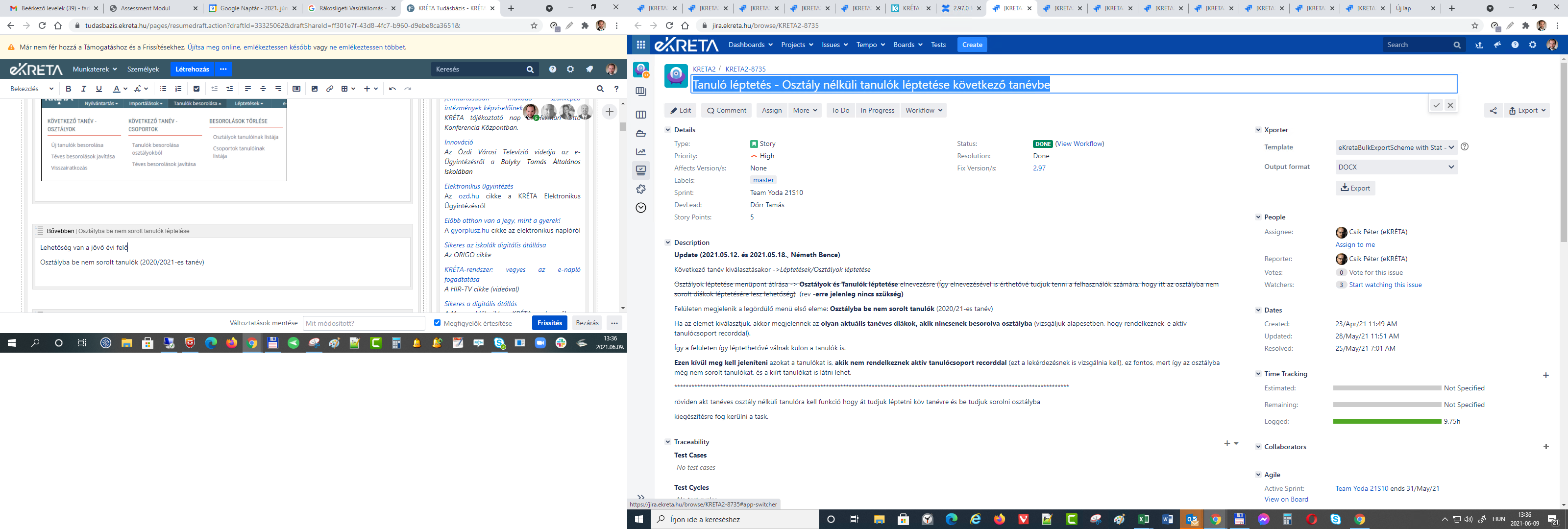Open the table insert dropdown

(x=347, y=89)
